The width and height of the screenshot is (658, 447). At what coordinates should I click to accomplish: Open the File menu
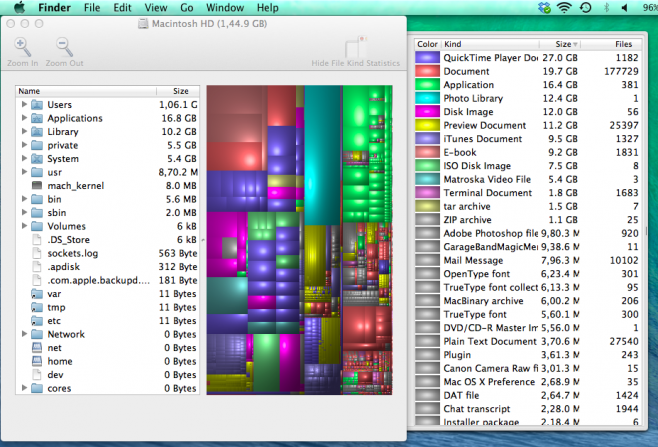[x=91, y=8]
